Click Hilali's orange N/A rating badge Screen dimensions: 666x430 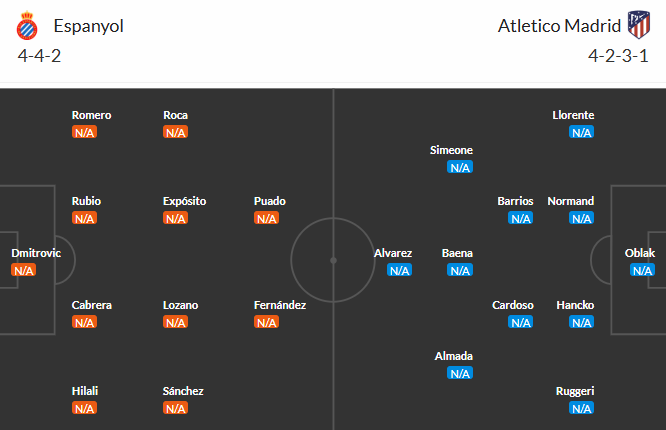pyautogui.click(x=85, y=408)
